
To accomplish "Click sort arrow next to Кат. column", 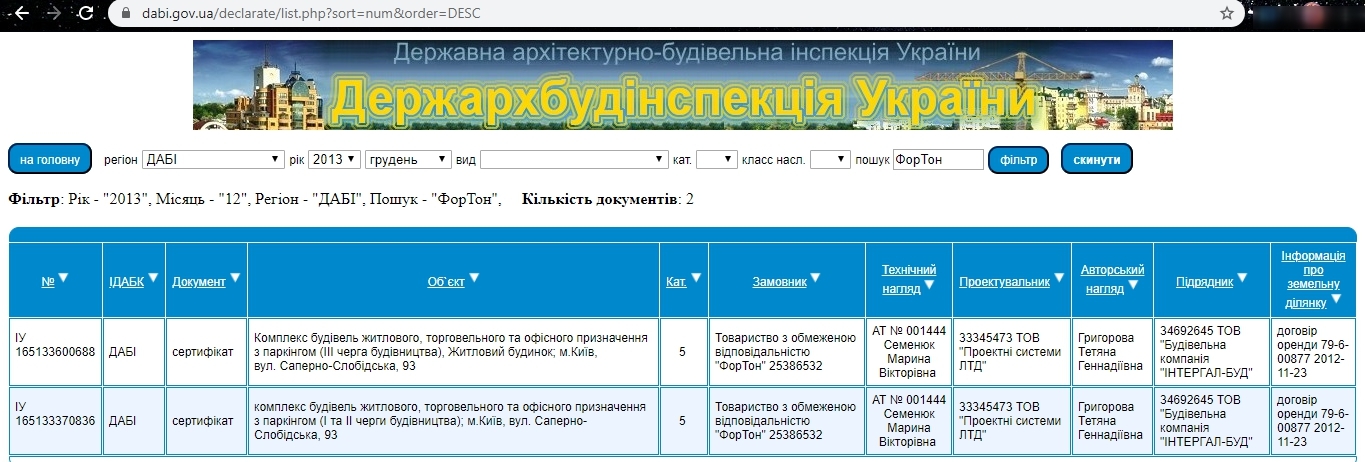I will point(696,278).
